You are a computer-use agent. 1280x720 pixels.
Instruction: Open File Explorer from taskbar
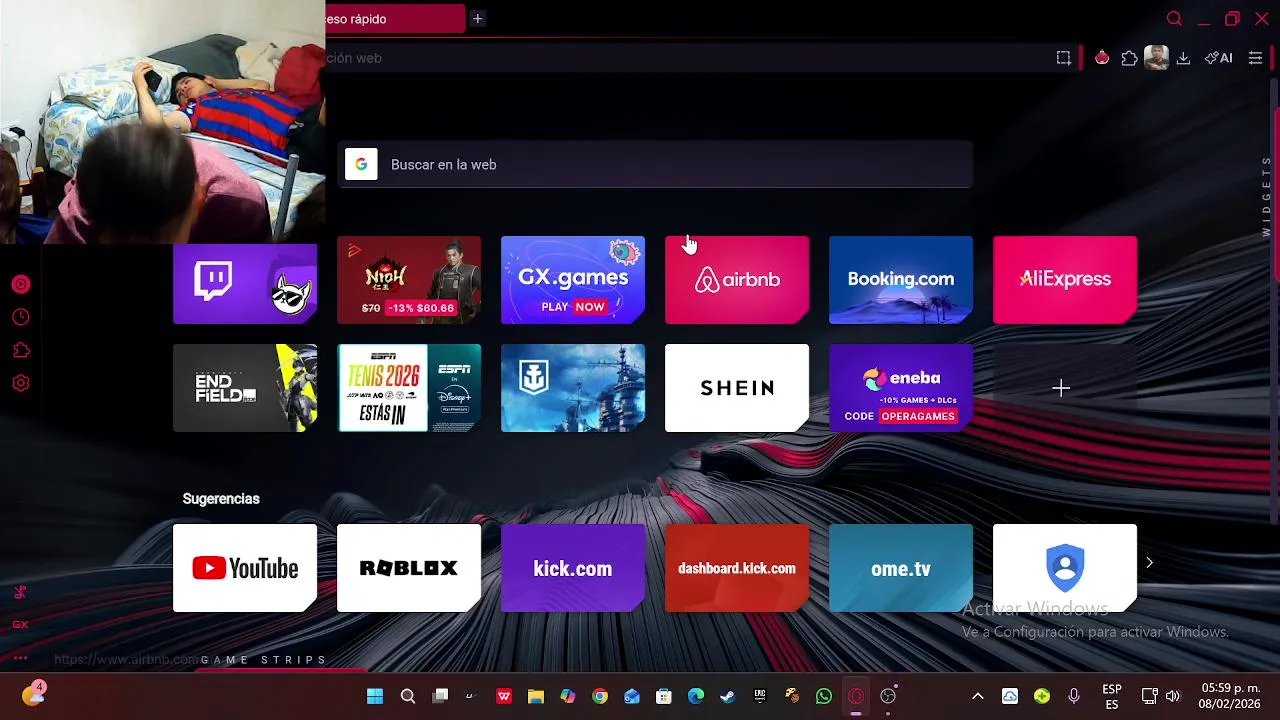(536, 696)
